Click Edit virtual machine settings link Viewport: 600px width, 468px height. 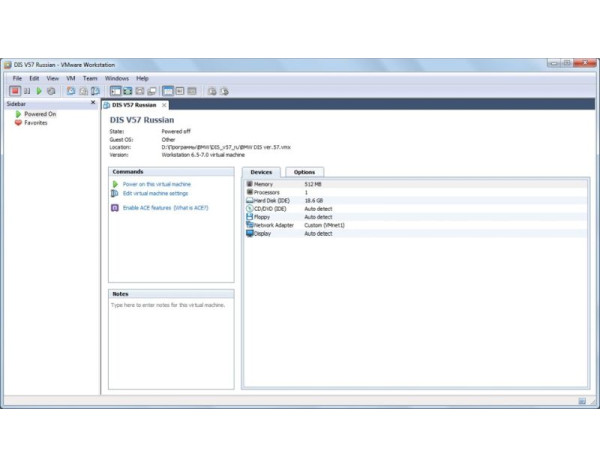[x=155, y=193]
